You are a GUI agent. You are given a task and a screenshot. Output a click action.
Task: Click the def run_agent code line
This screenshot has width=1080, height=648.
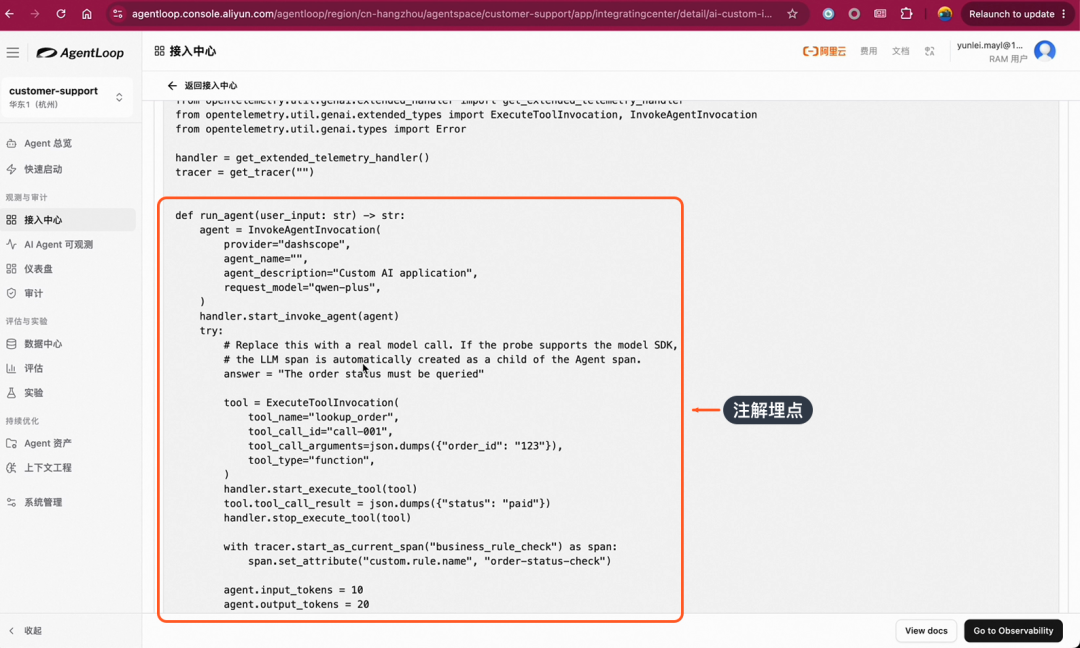[x=290, y=216]
